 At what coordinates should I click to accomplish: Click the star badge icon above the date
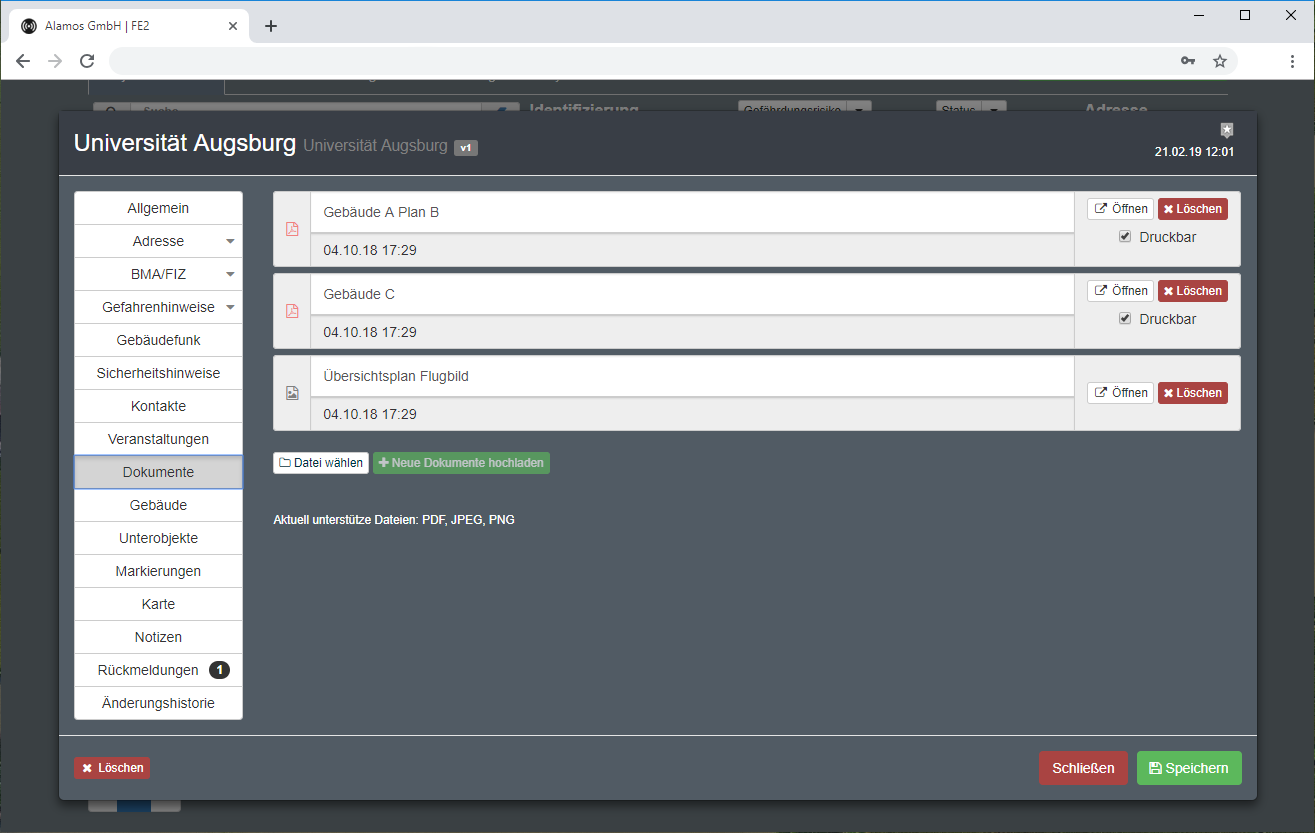[1227, 130]
